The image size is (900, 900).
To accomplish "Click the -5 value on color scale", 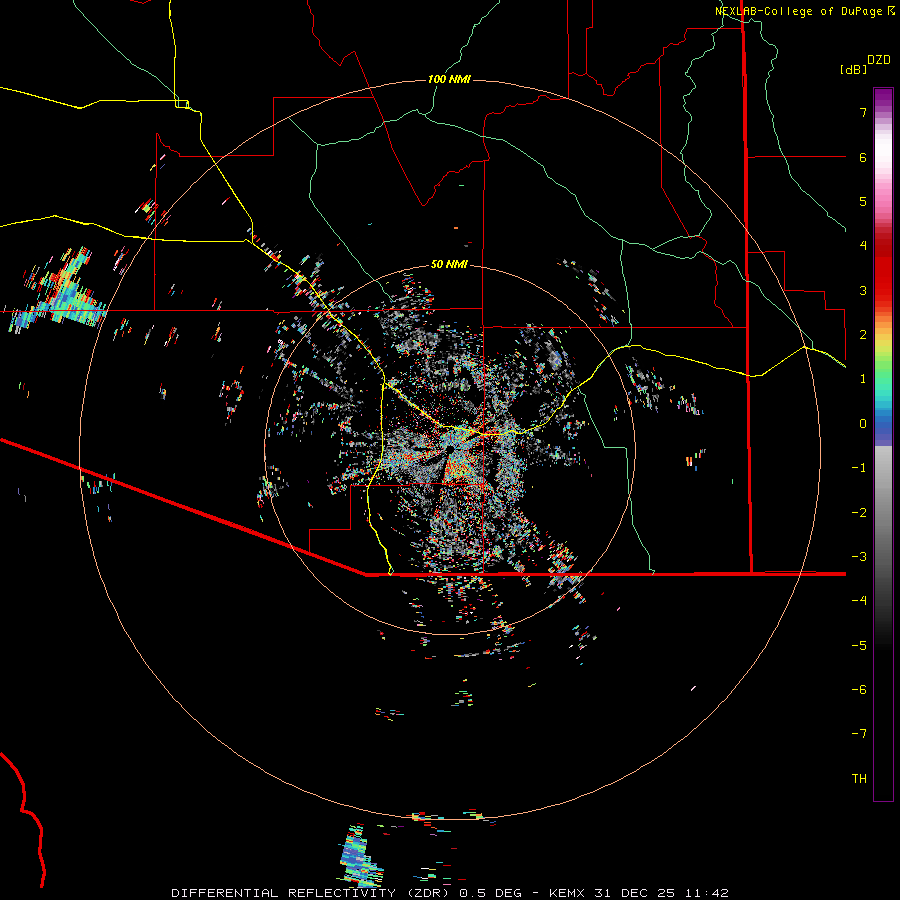I will click(859, 646).
